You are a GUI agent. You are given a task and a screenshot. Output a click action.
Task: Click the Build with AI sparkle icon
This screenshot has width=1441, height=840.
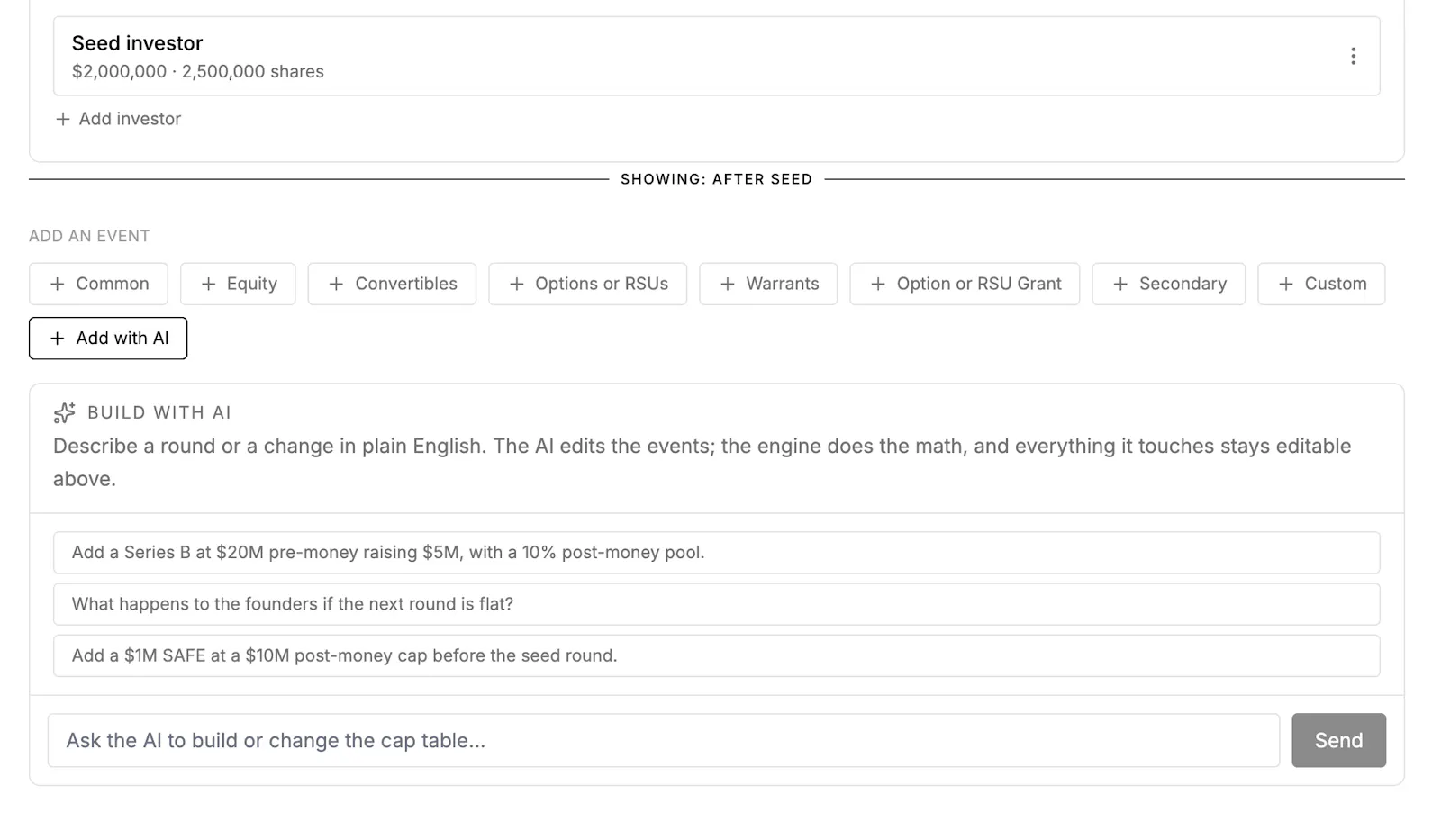pyautogui.click(x=65, y=412)
